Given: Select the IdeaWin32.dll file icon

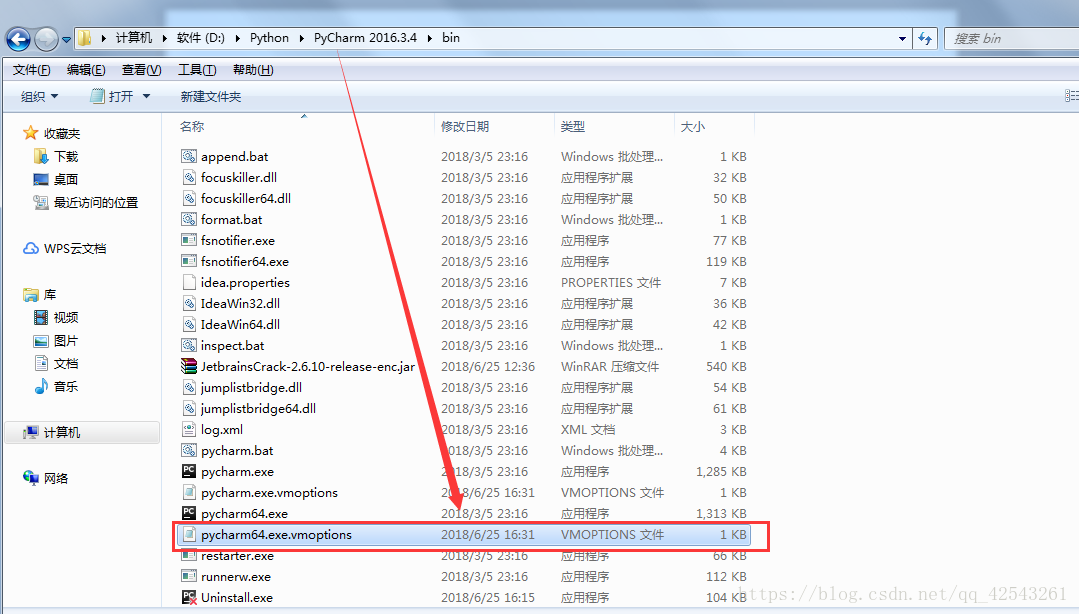Looking at the screenshot, I should click(189, 303).
